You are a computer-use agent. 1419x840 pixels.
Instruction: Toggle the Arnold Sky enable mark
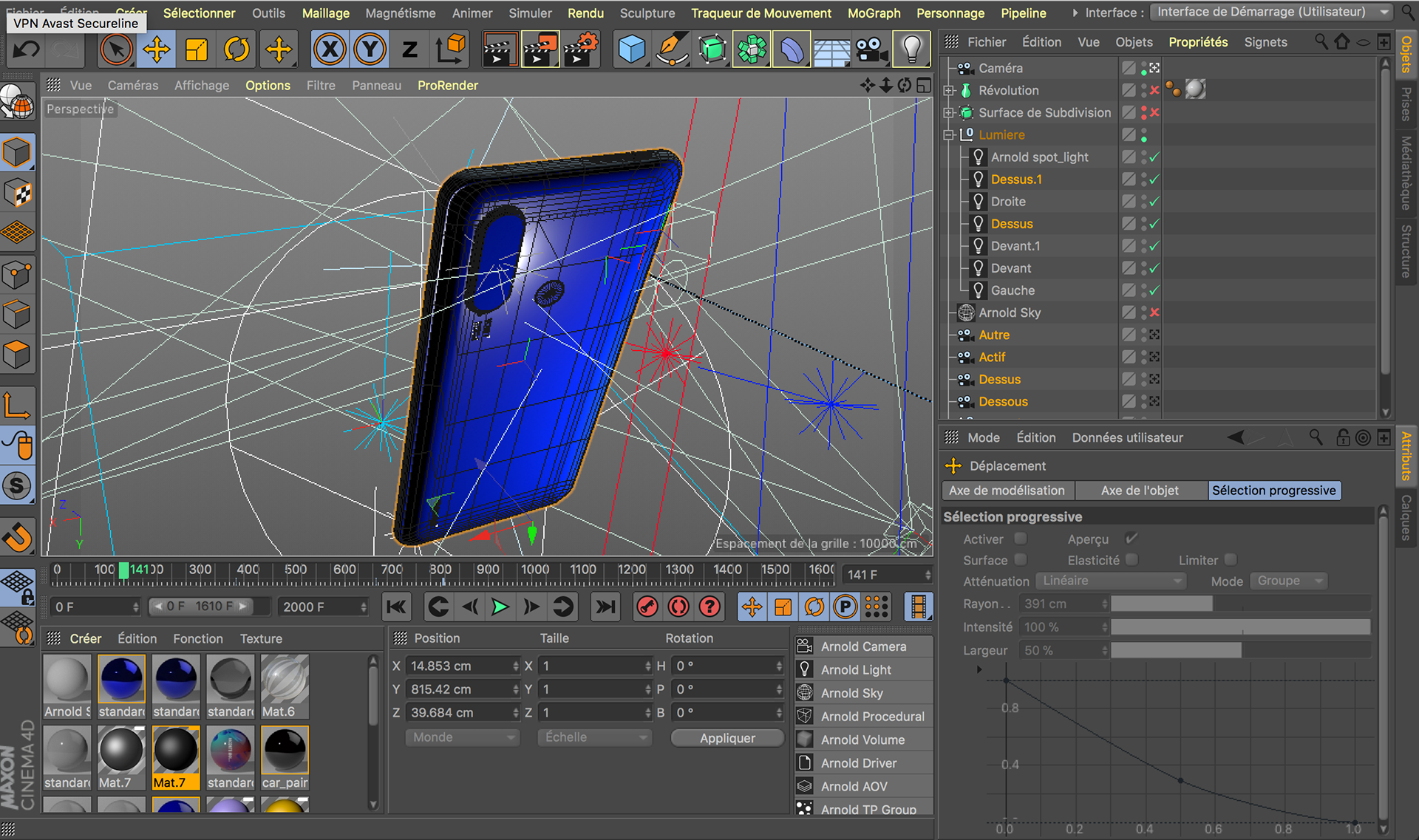tap(1154, 313)
